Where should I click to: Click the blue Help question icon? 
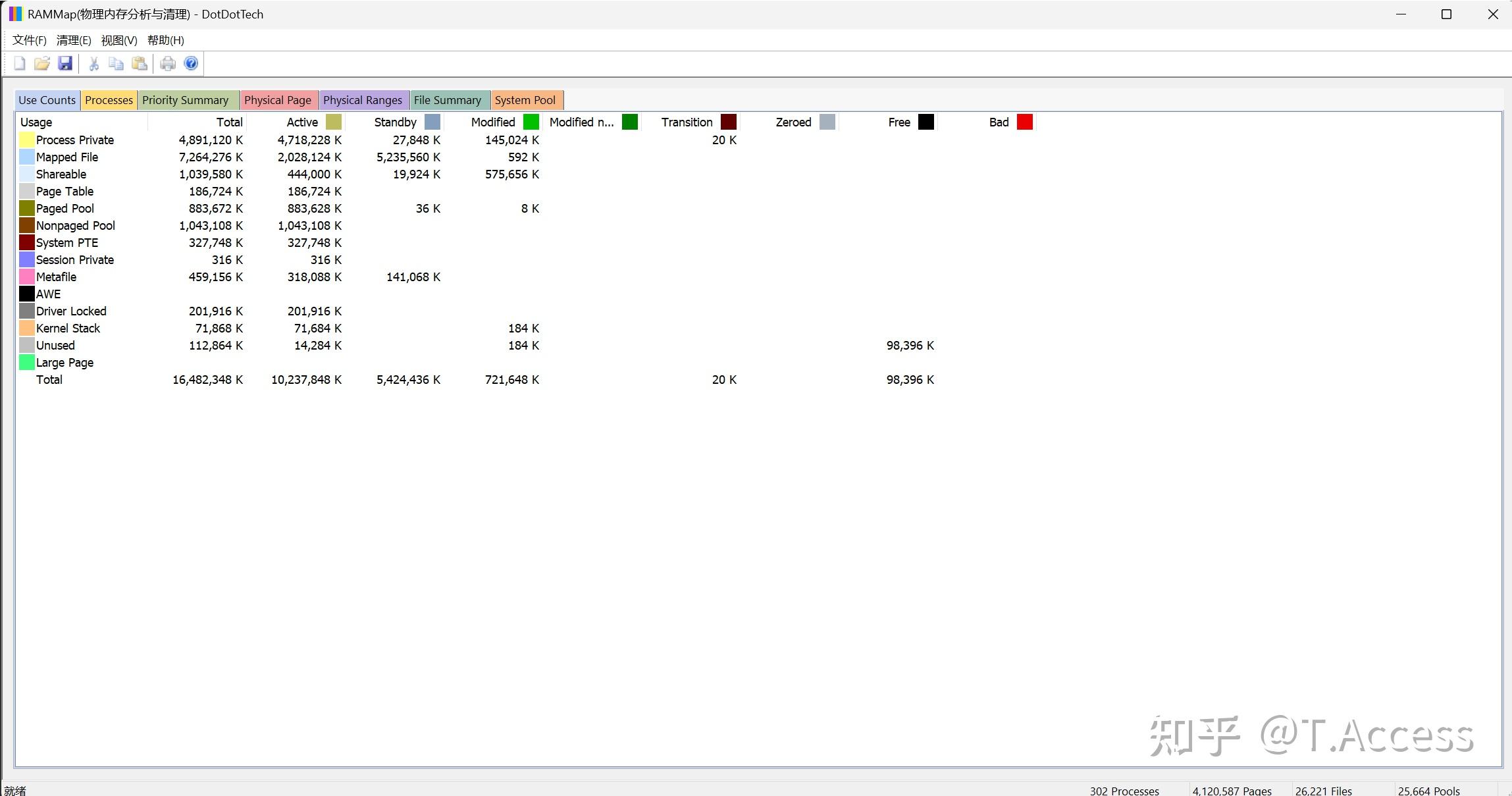pos(191,63)
